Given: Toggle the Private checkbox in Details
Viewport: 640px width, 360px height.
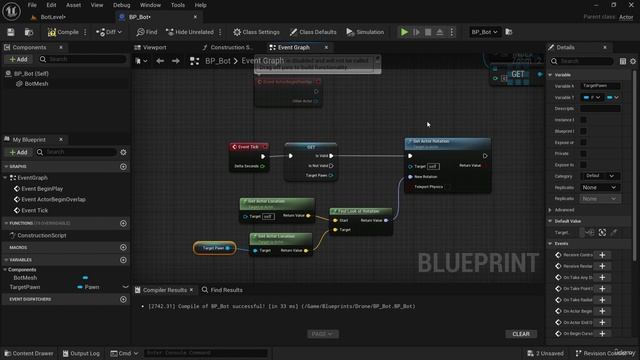Looking at the screenshot, I should tap(583, 153).
